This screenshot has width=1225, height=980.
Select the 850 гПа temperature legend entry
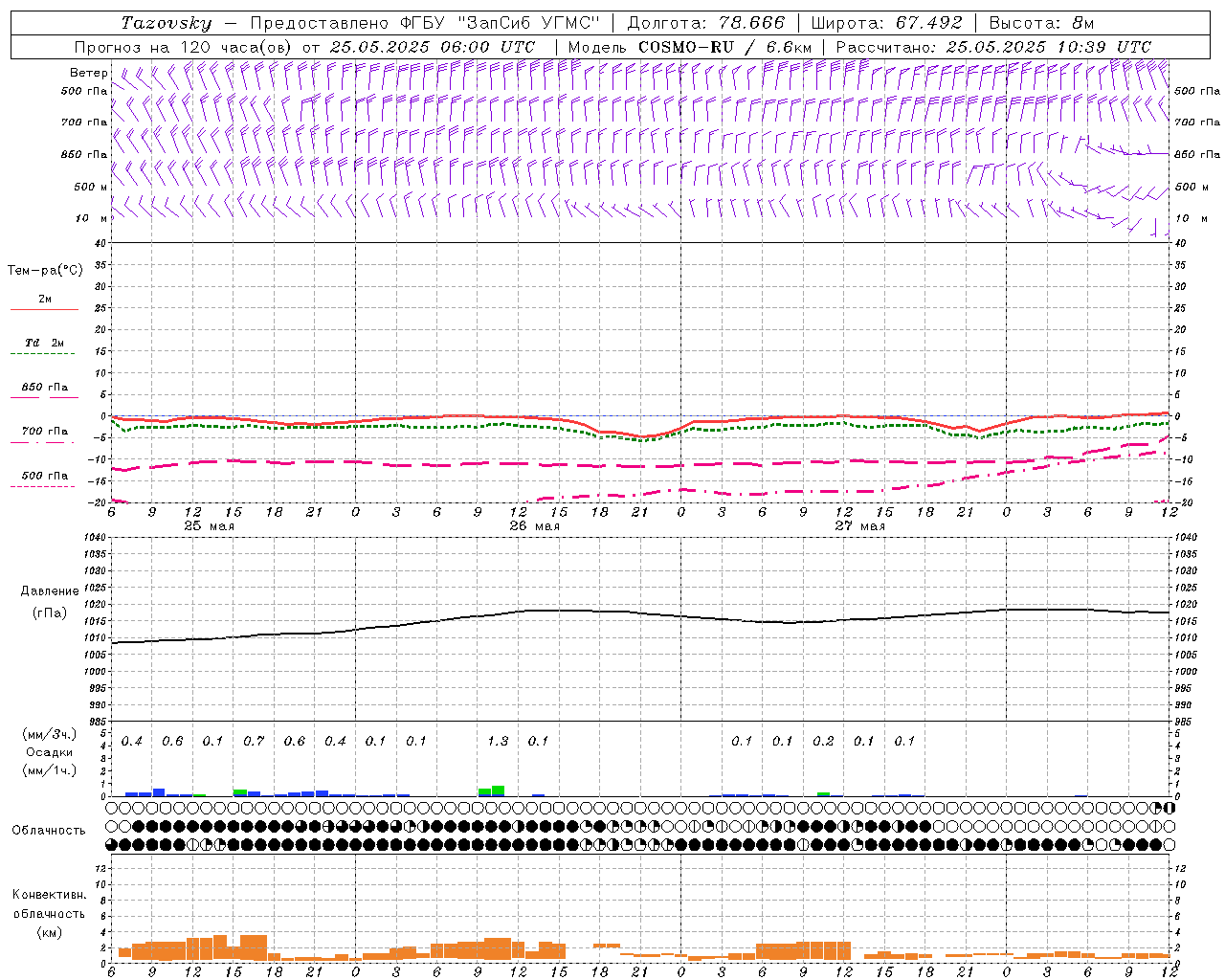[44, 388]
